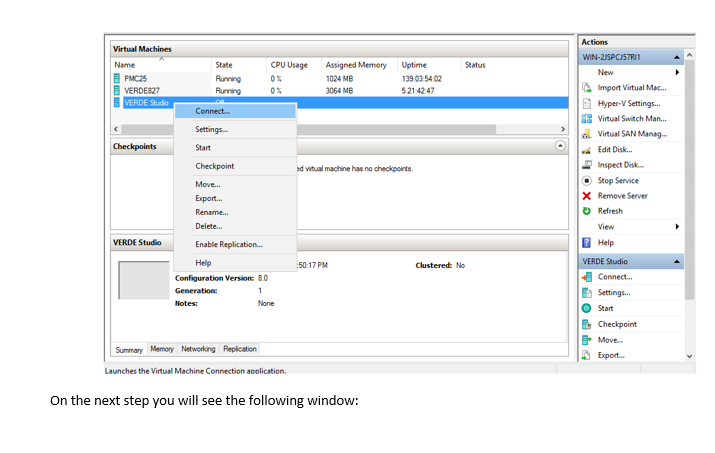Collapse the VERDE Studio actions section

[x=677, y=261]
